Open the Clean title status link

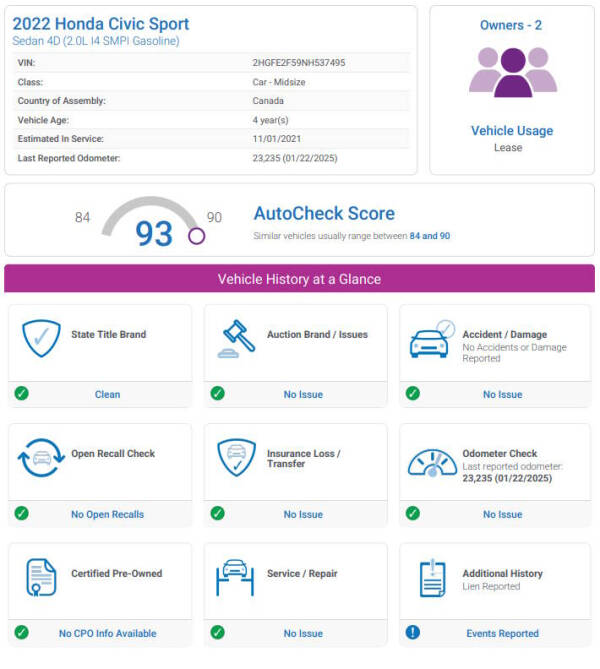pyautogui.click(x=107, y=394)
